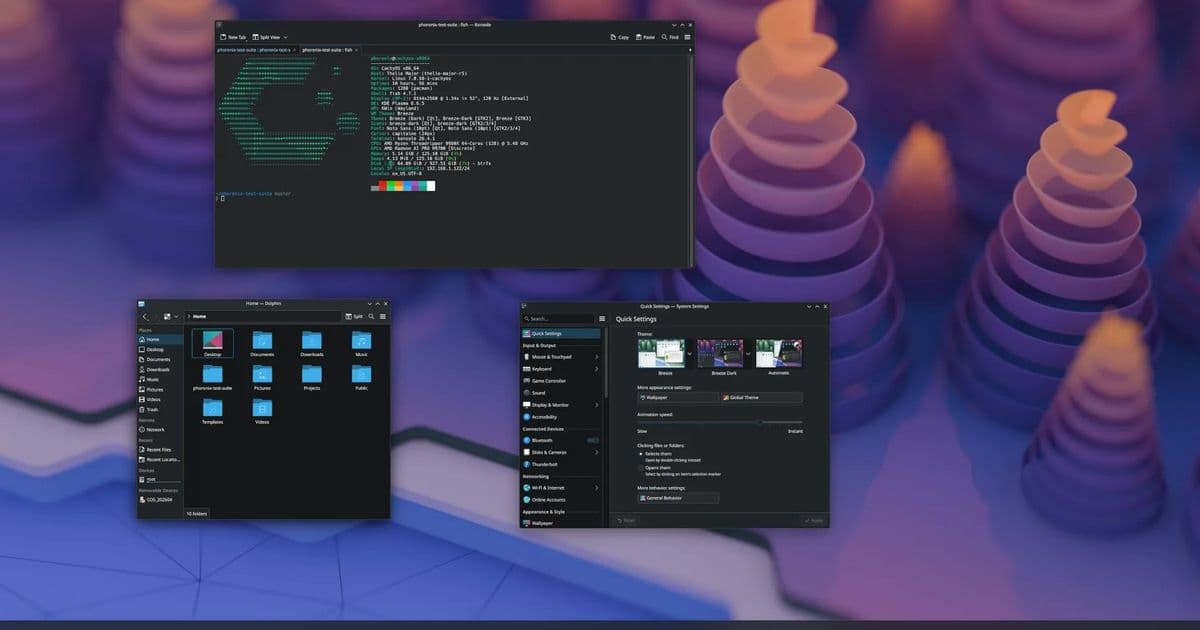Image resolution: width=1200 pixels, height=630 pixels.
Task: Expand Dolphin view mode dropdown
Action: (177, 316)
